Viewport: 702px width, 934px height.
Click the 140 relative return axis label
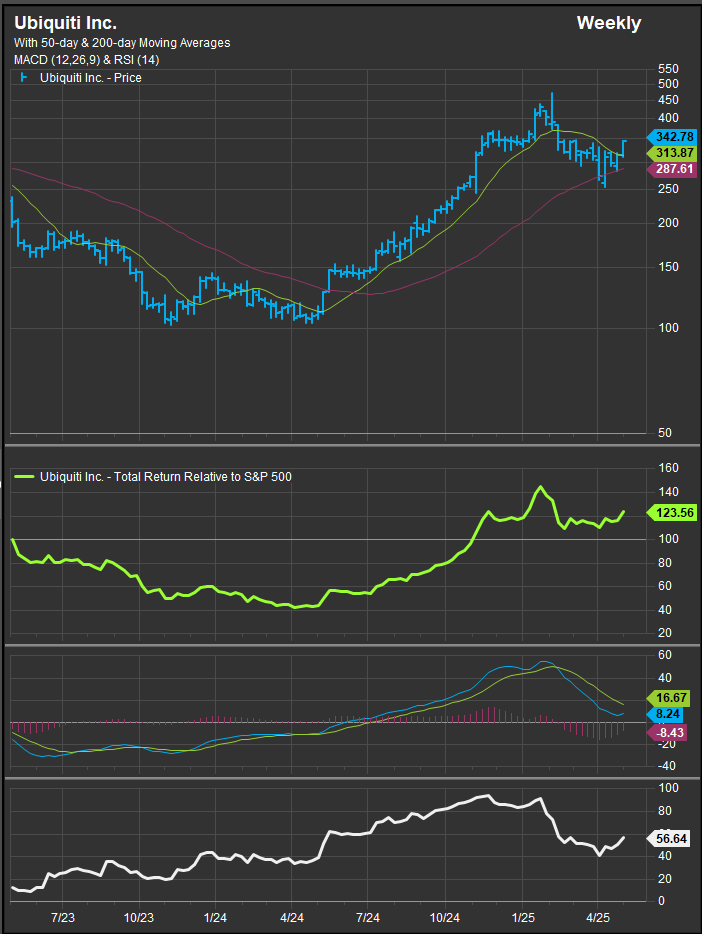[x=668, y=492]
